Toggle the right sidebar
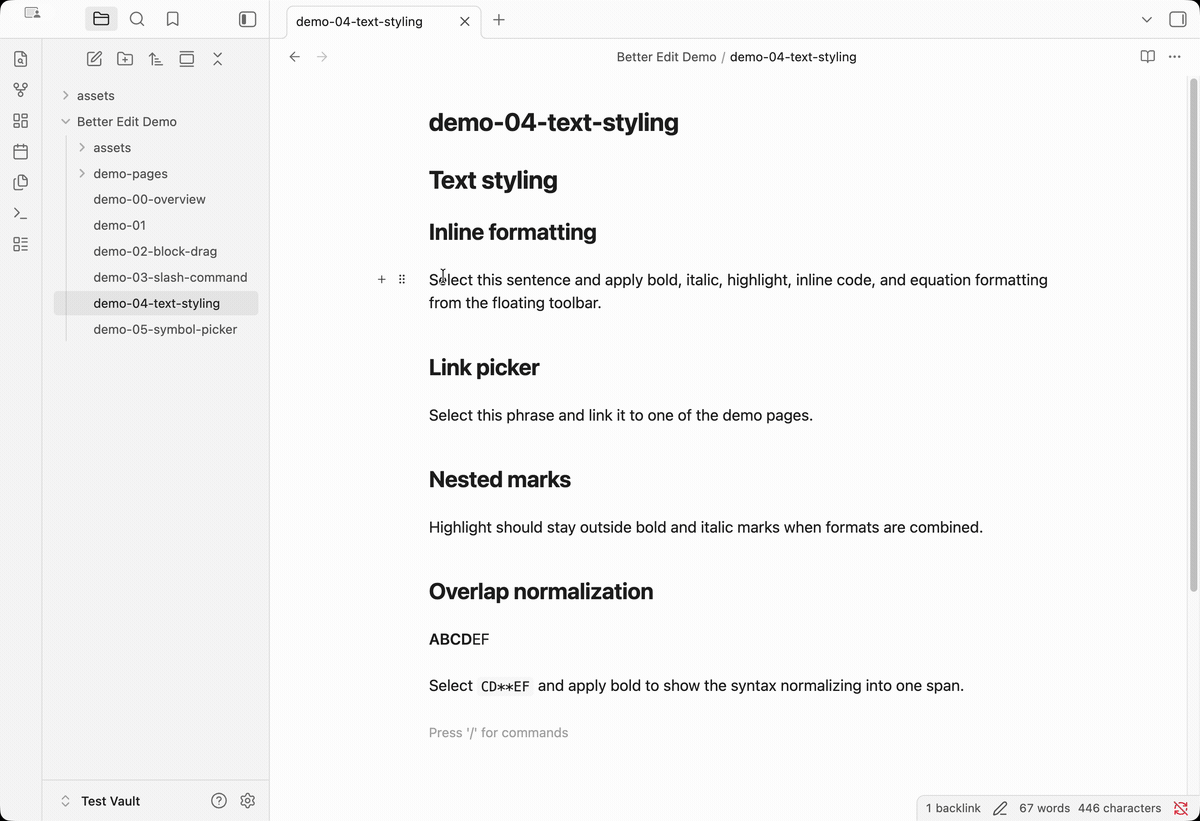1200x821 pixels. [1177, 20]
